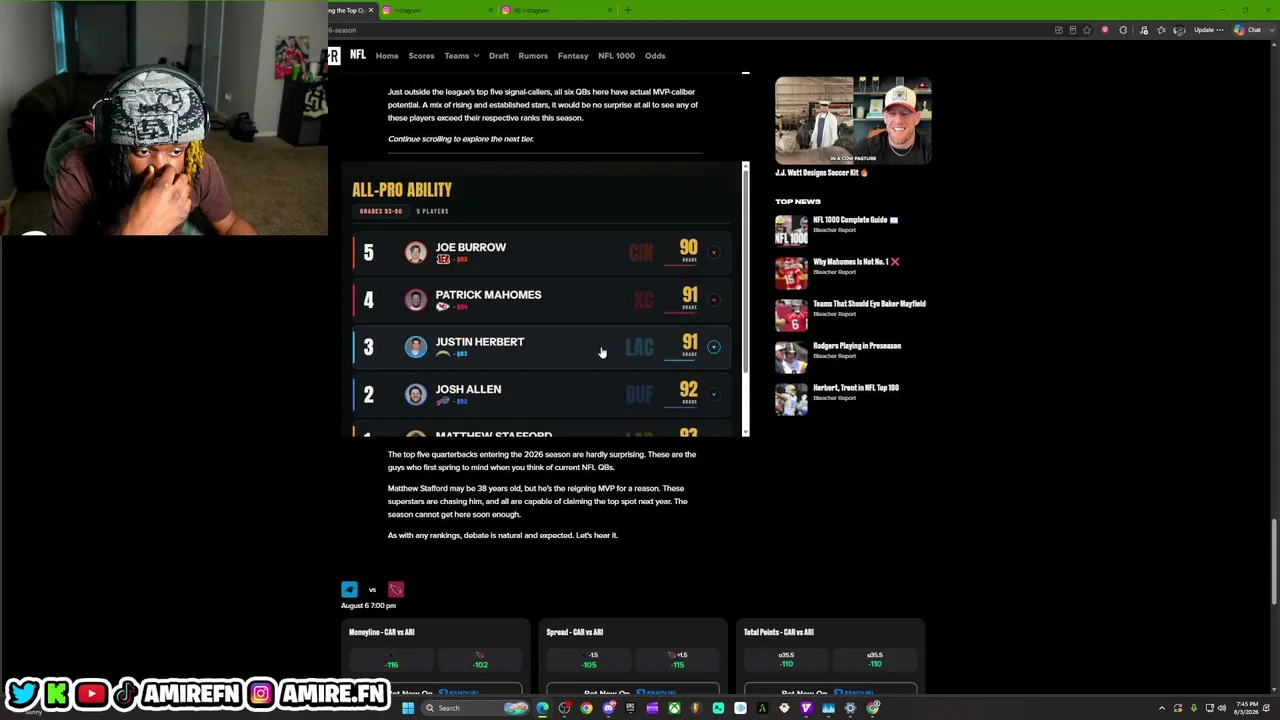The image size is (1280, 720).
Task: Open 'Why Mahomes Is Not No. 1' story
Action: pos(856,262)
